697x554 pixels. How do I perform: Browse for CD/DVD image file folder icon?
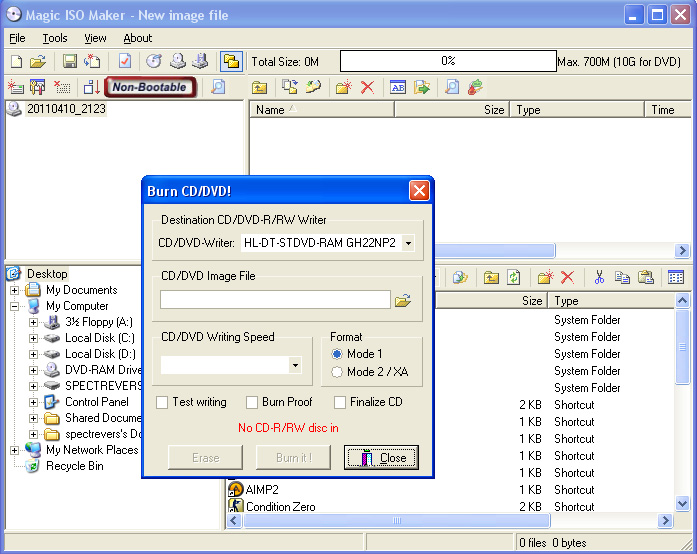[x=403, y=301]
